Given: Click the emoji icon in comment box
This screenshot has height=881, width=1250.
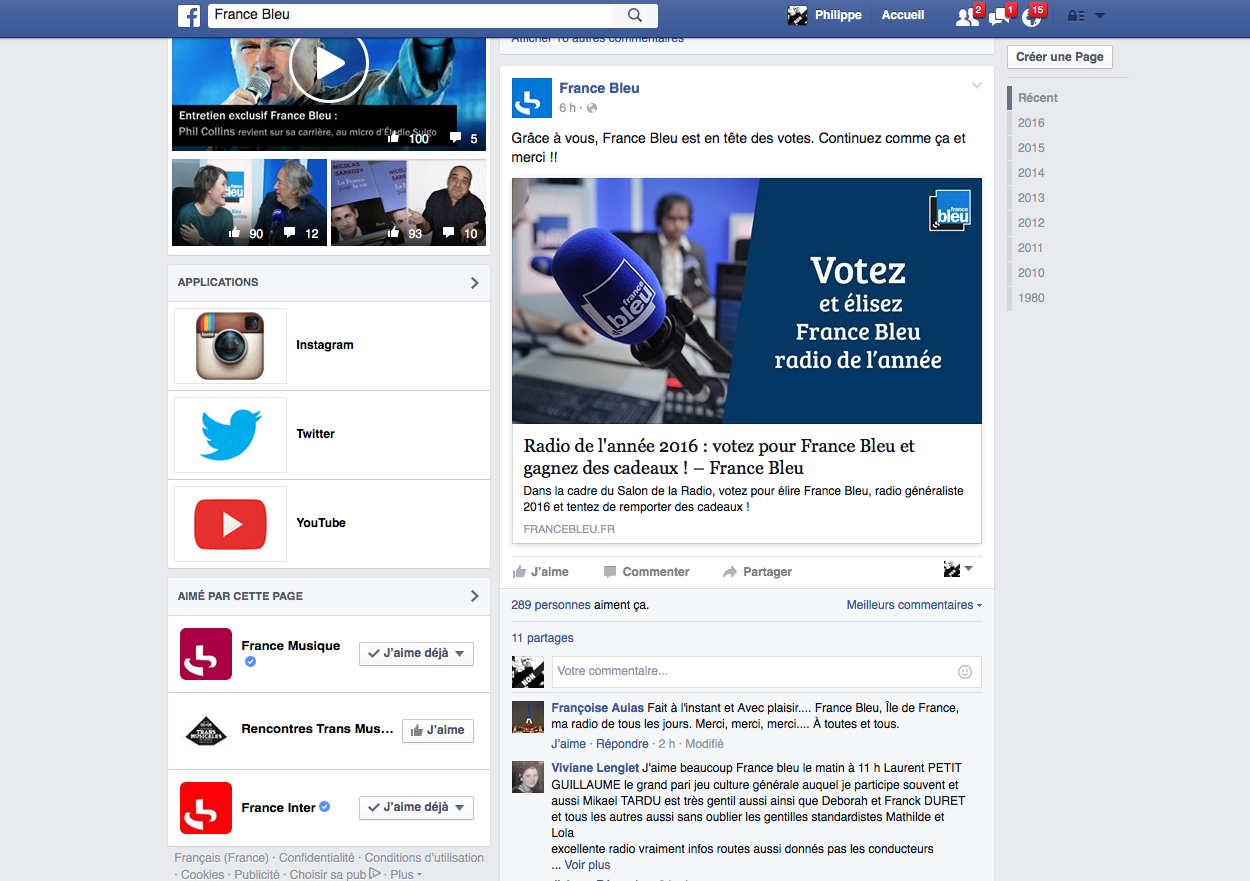Looking at the screenshot, I should pyautogui.click(x=965, y=672).
